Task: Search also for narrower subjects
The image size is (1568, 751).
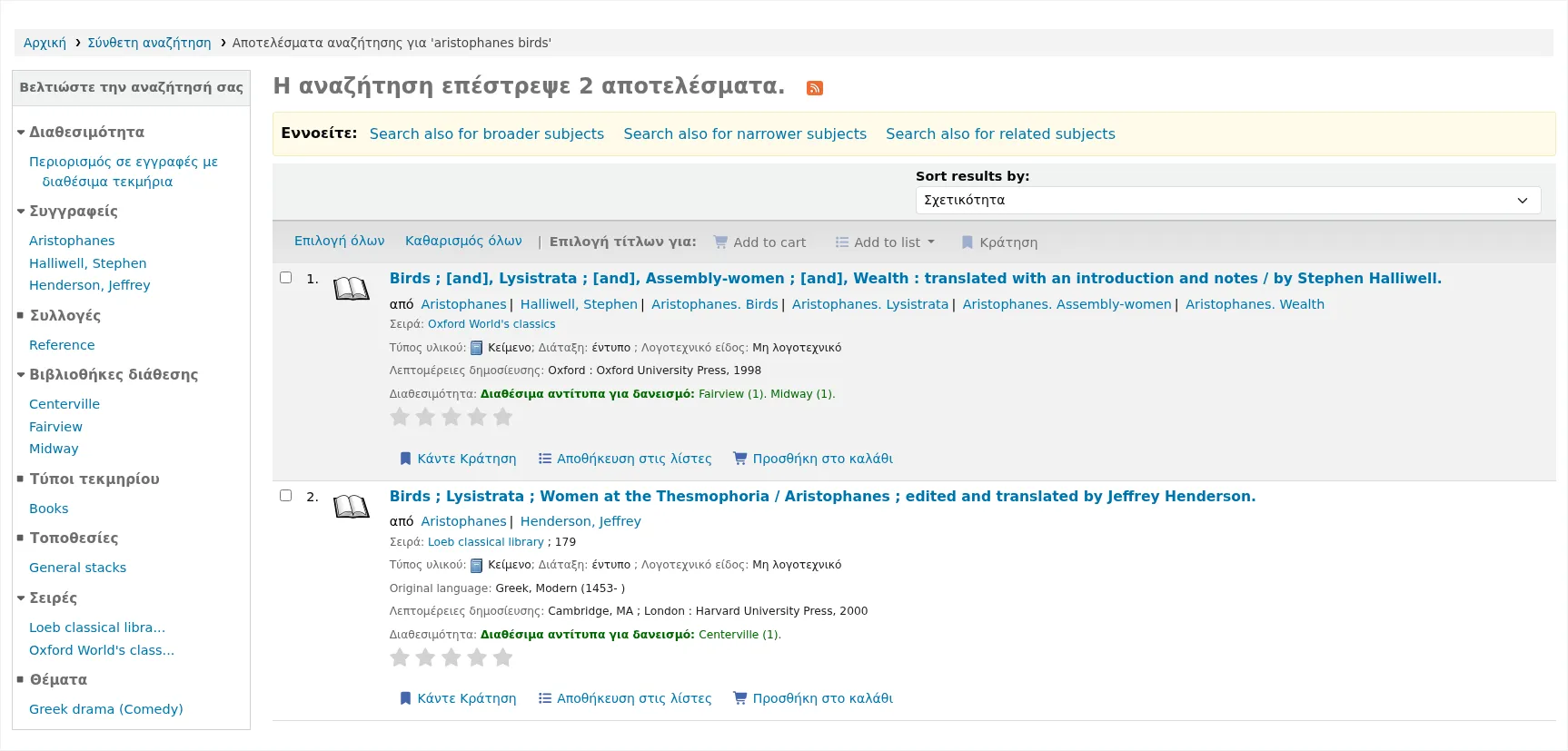Action: tap(745, 133)
